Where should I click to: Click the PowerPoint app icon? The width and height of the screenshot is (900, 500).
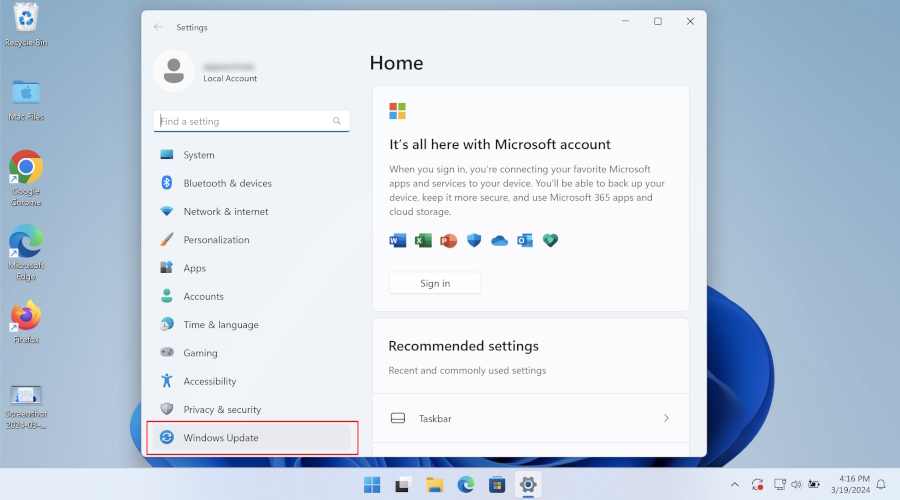(448, 241)
